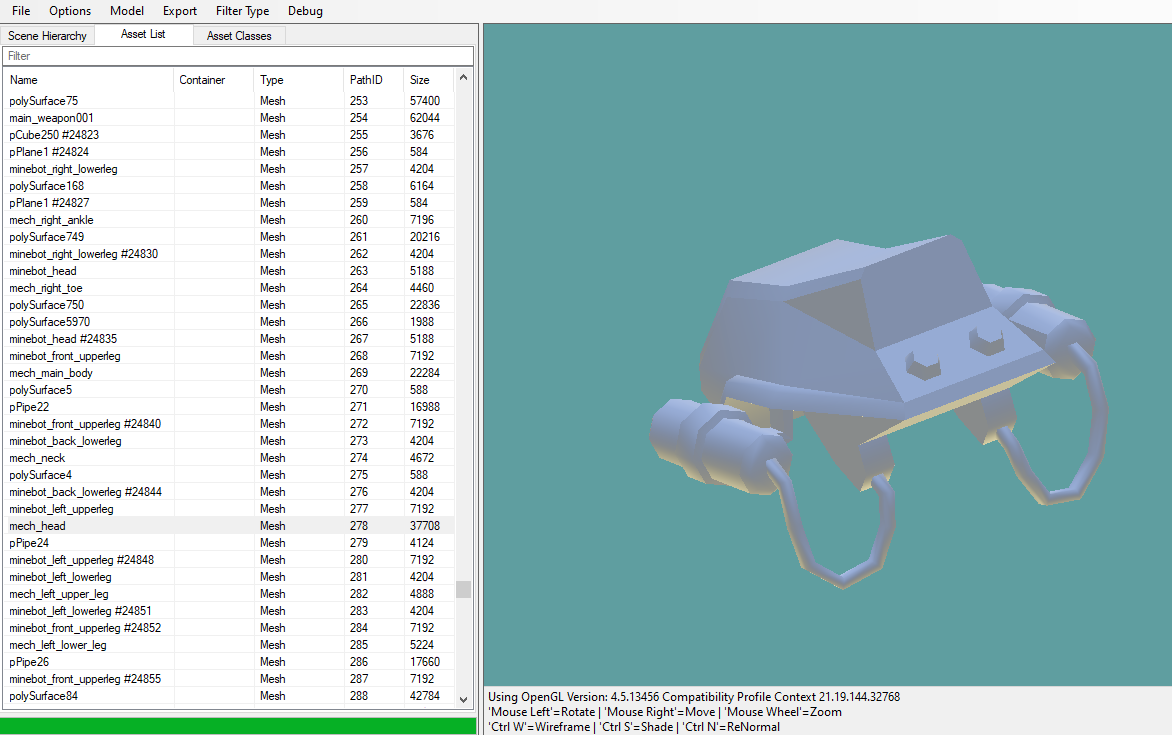Select the pPipe26 row
The image size is (1172, 735).
[x=229, y=662]
